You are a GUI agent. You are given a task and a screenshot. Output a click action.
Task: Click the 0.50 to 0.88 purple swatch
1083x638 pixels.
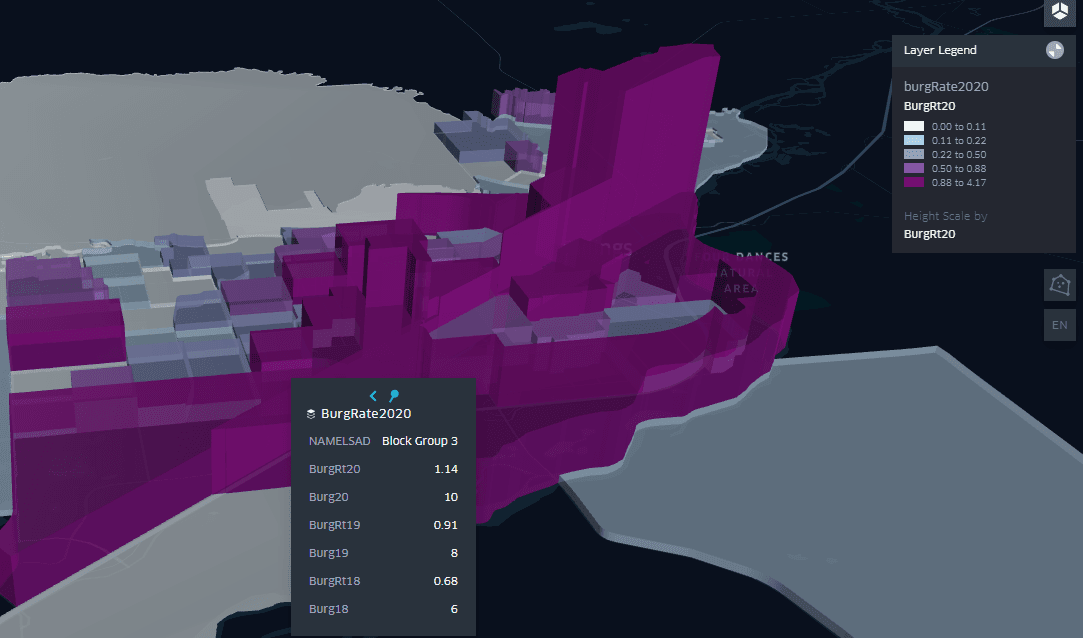coord(914,169)
